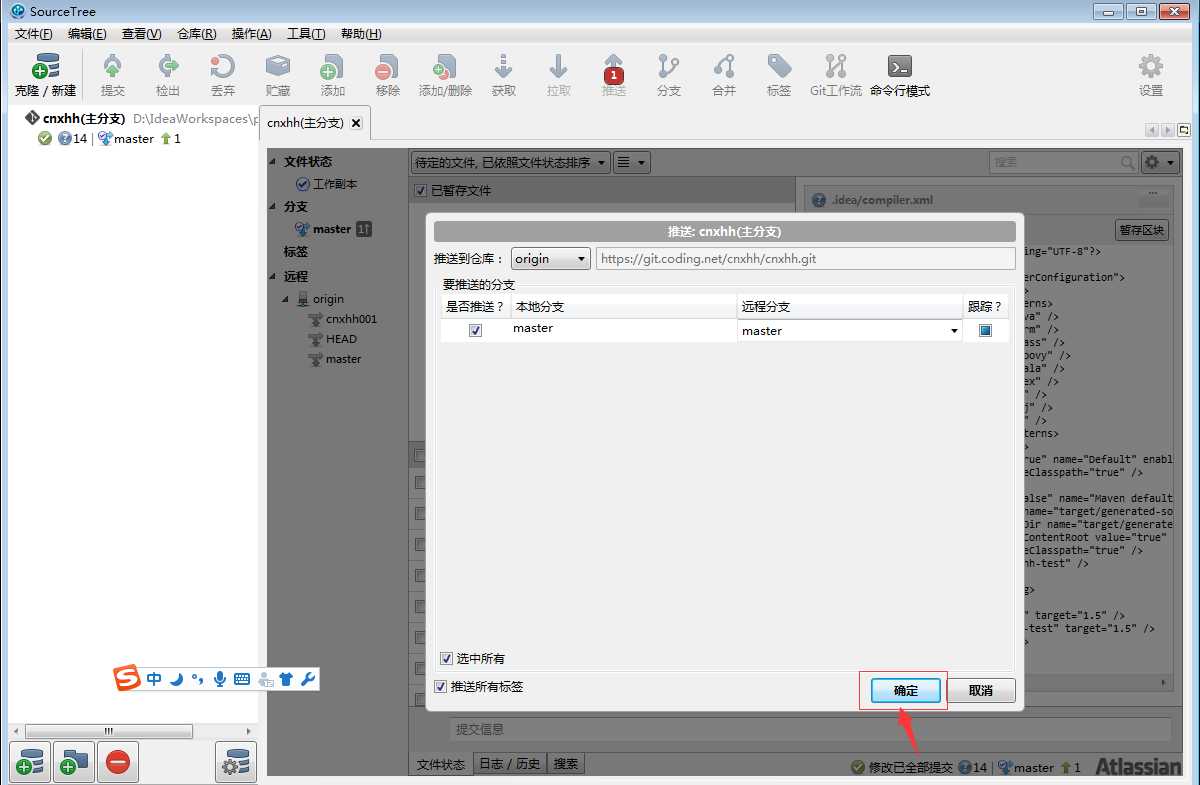Open the Repository (仓库) menu
The image size is (1200, 785).
pos(196,33)
